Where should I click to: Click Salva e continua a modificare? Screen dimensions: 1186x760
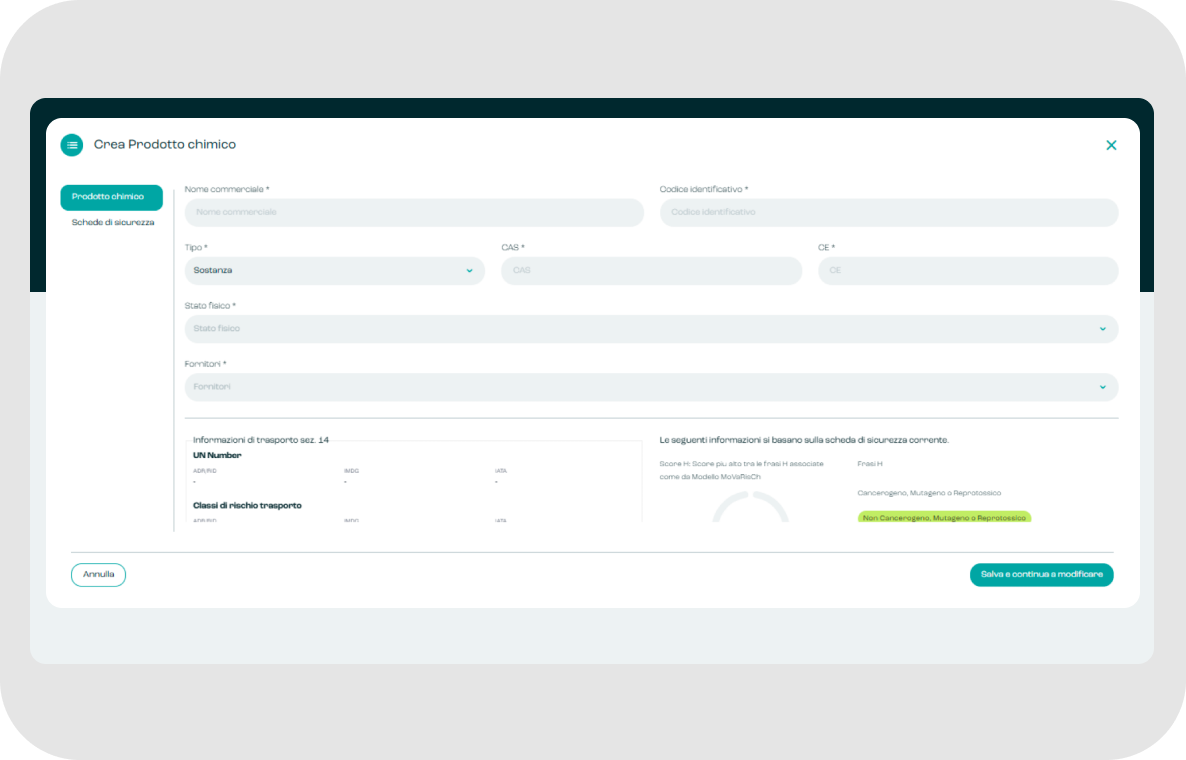coord(1042,575)
